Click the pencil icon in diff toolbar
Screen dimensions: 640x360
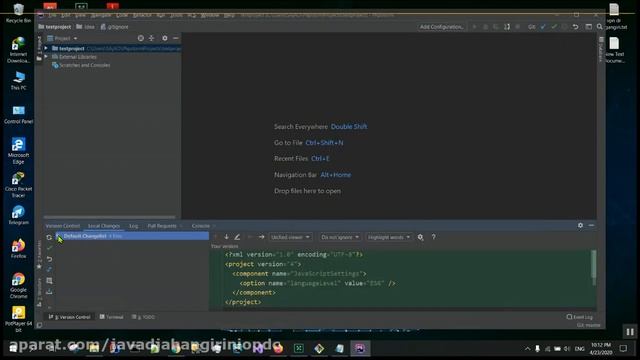[237, 237]
